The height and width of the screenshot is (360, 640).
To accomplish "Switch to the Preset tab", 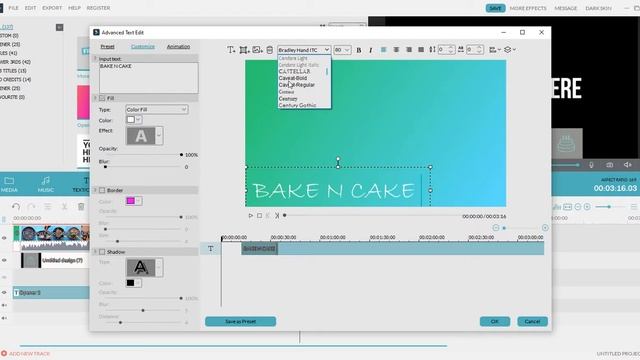I will 107,47.
